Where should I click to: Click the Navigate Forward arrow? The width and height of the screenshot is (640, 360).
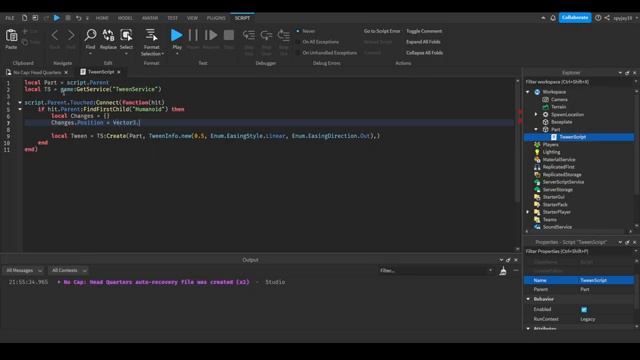click(71, 35)
